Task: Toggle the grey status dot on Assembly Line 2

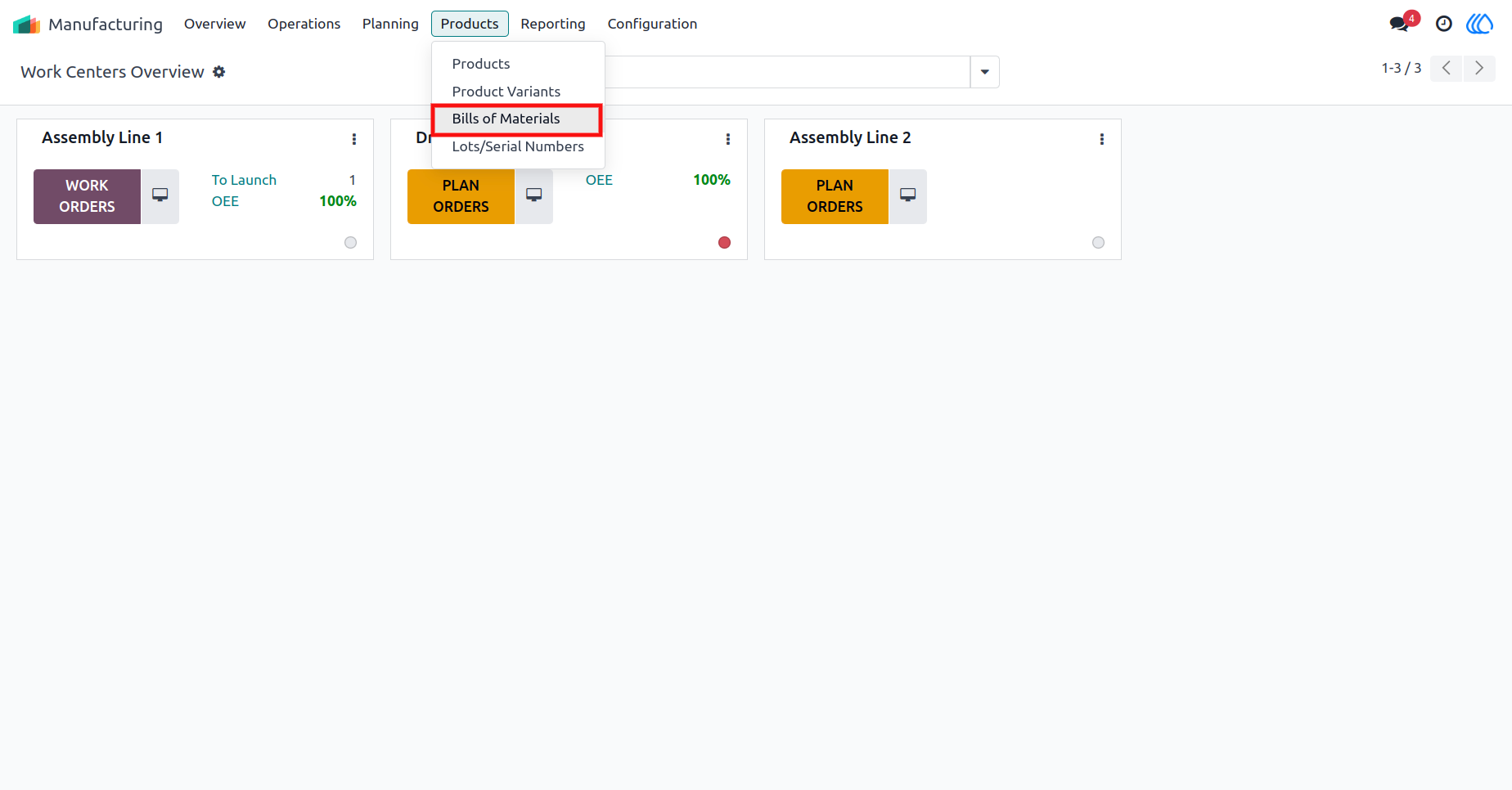Action: (x=1099, y=243)
